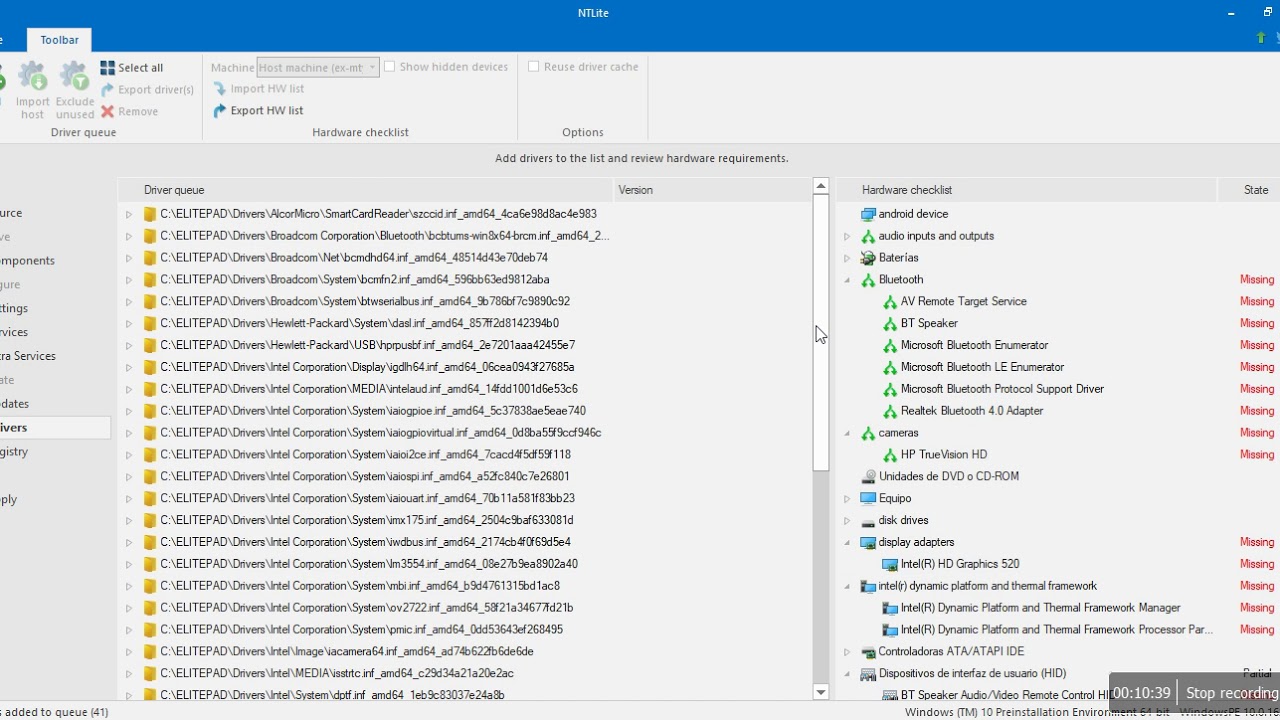Viewport: 1280px width, 720px height.
Task: Open the Extra Services sidebar page
Action: pyautogui.click(x=28, y=356)
